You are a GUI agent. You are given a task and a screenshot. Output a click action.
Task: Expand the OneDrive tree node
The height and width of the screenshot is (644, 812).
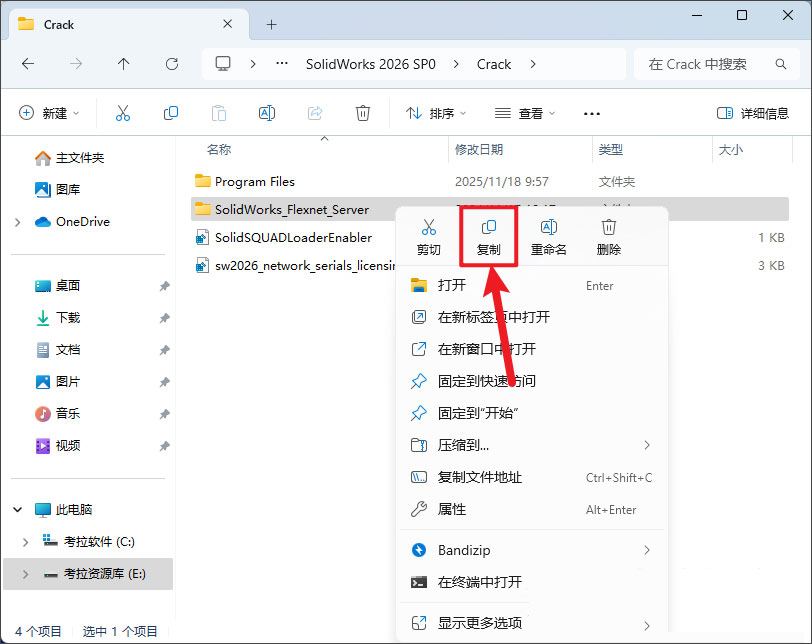click(18, 222)
